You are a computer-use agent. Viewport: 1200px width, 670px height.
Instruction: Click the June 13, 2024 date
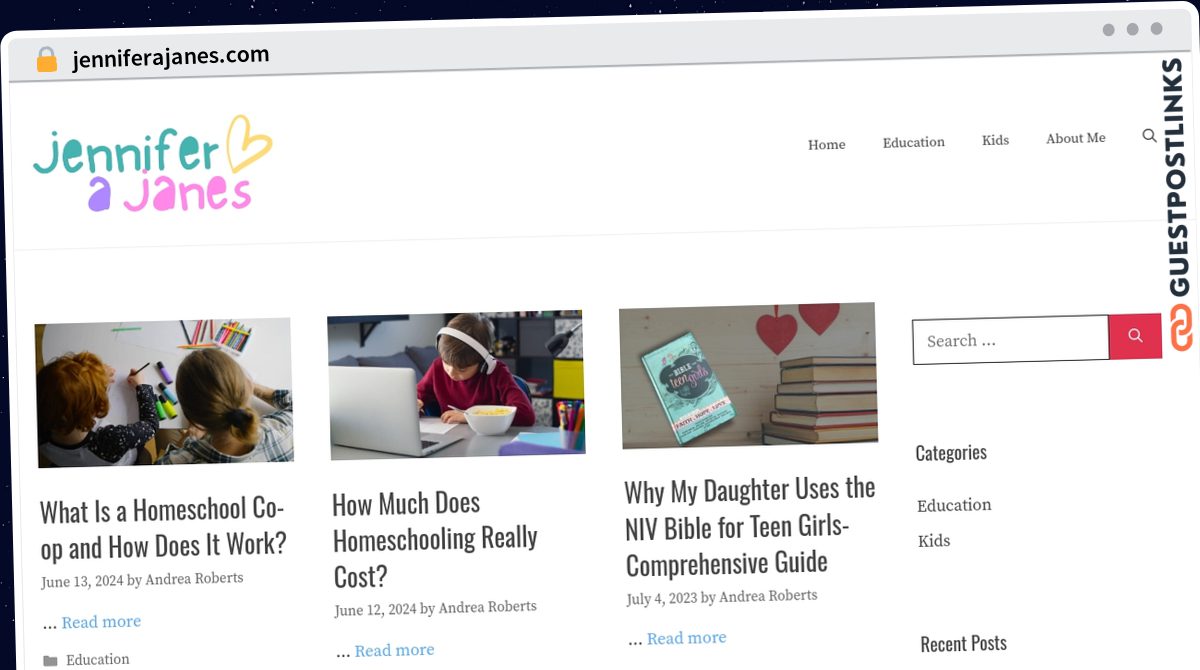tap(82, 581)
